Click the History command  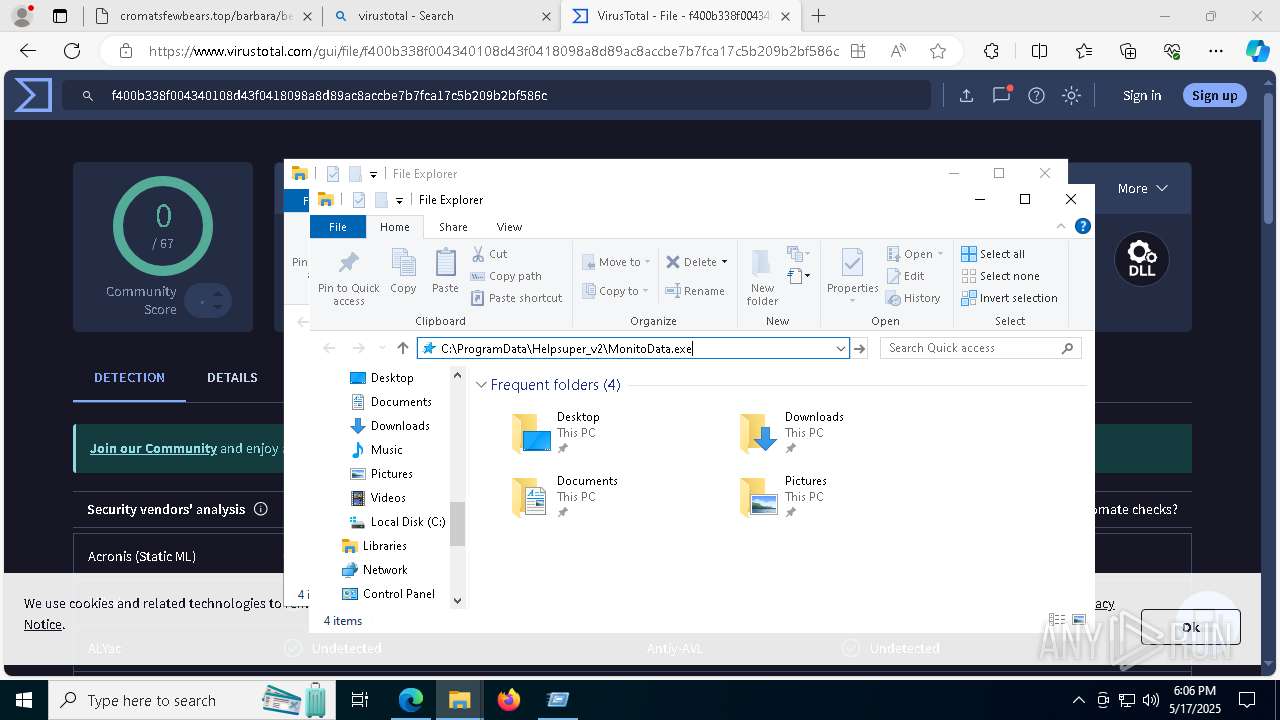tap(913, 298)
